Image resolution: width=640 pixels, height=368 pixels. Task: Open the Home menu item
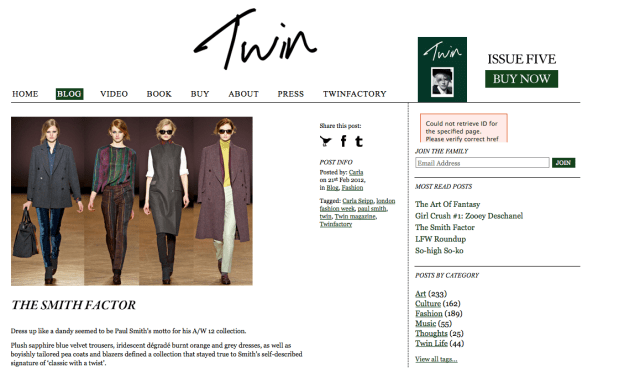click(x=25, y=94)
